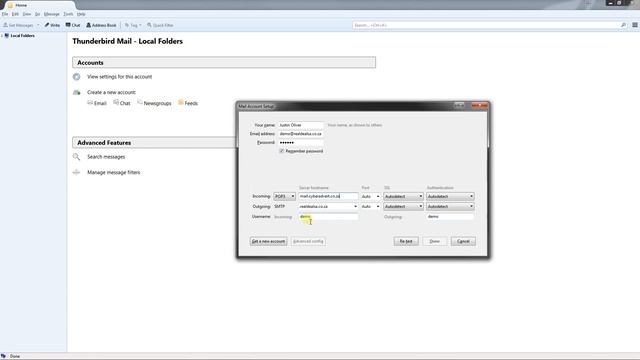Click the Email address field
Image resolution: width=640 pixels, height=360 pixels.
(x=301, y=134)
